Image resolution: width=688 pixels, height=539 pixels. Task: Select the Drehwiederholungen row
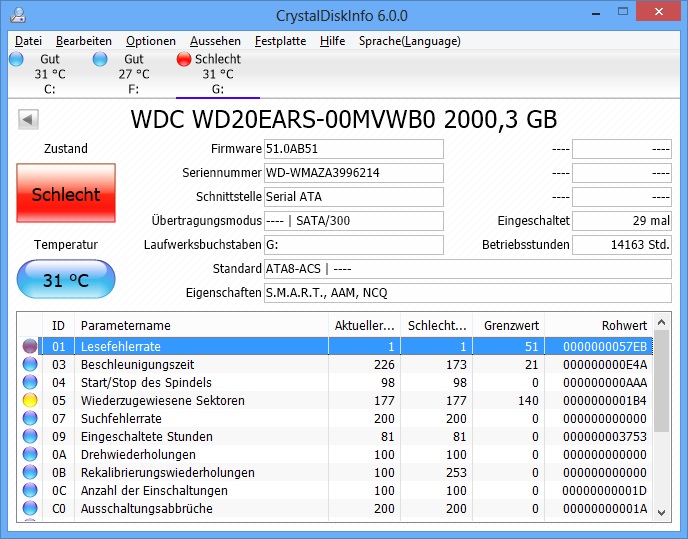tap(337, 454)
